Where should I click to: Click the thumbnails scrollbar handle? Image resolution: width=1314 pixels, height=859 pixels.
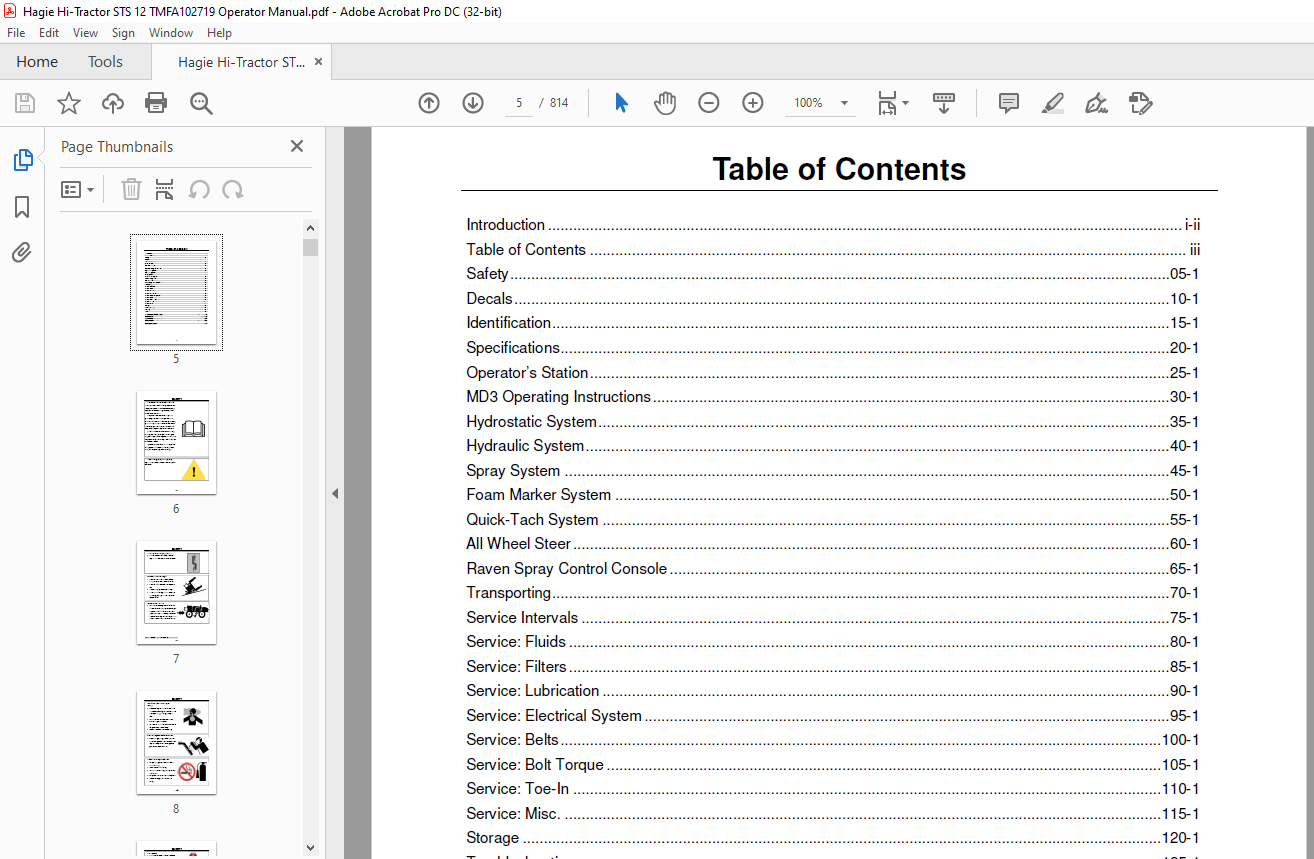coord(310,247)
